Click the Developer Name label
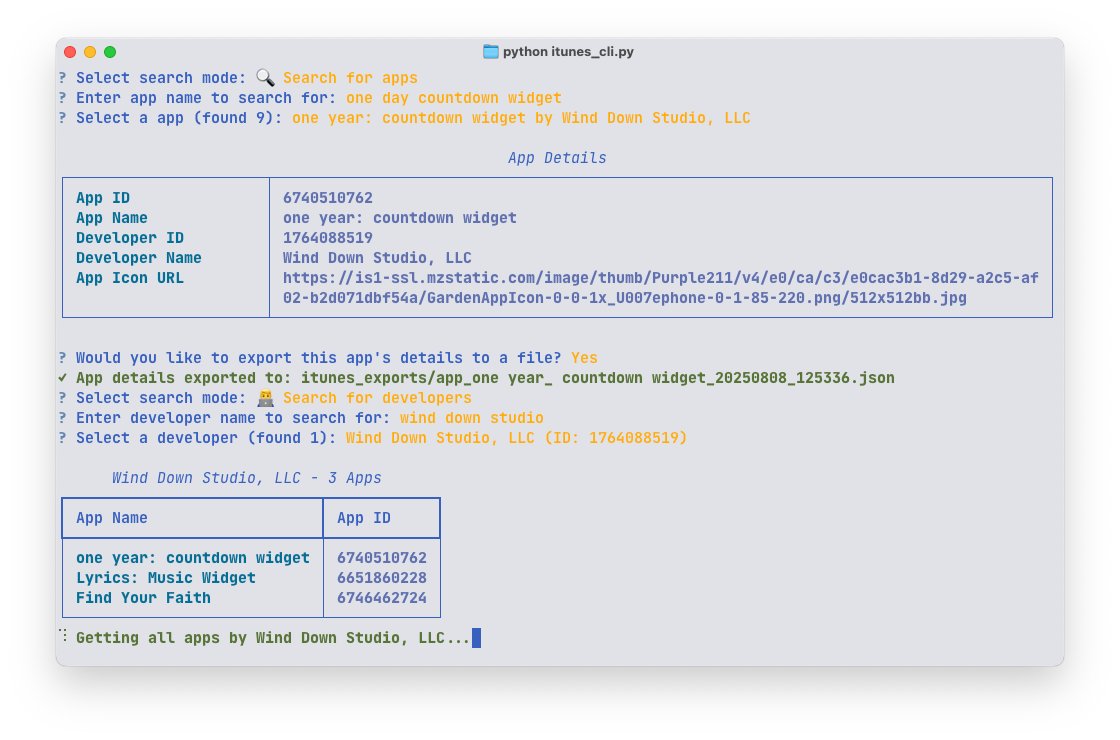This screenshot has width=1120, height=740. pyautogui.click(x=139, y=258)
